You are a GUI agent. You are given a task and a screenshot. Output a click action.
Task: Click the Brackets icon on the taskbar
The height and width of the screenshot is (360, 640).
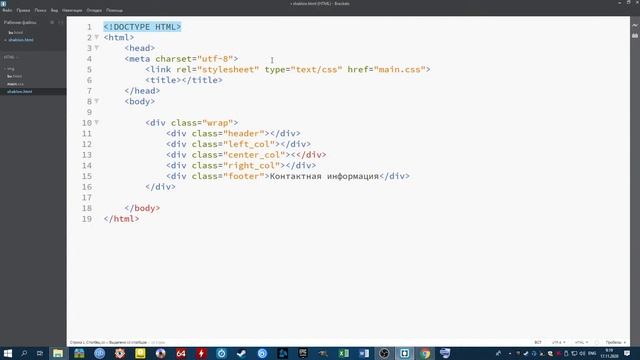coord(404,353)
